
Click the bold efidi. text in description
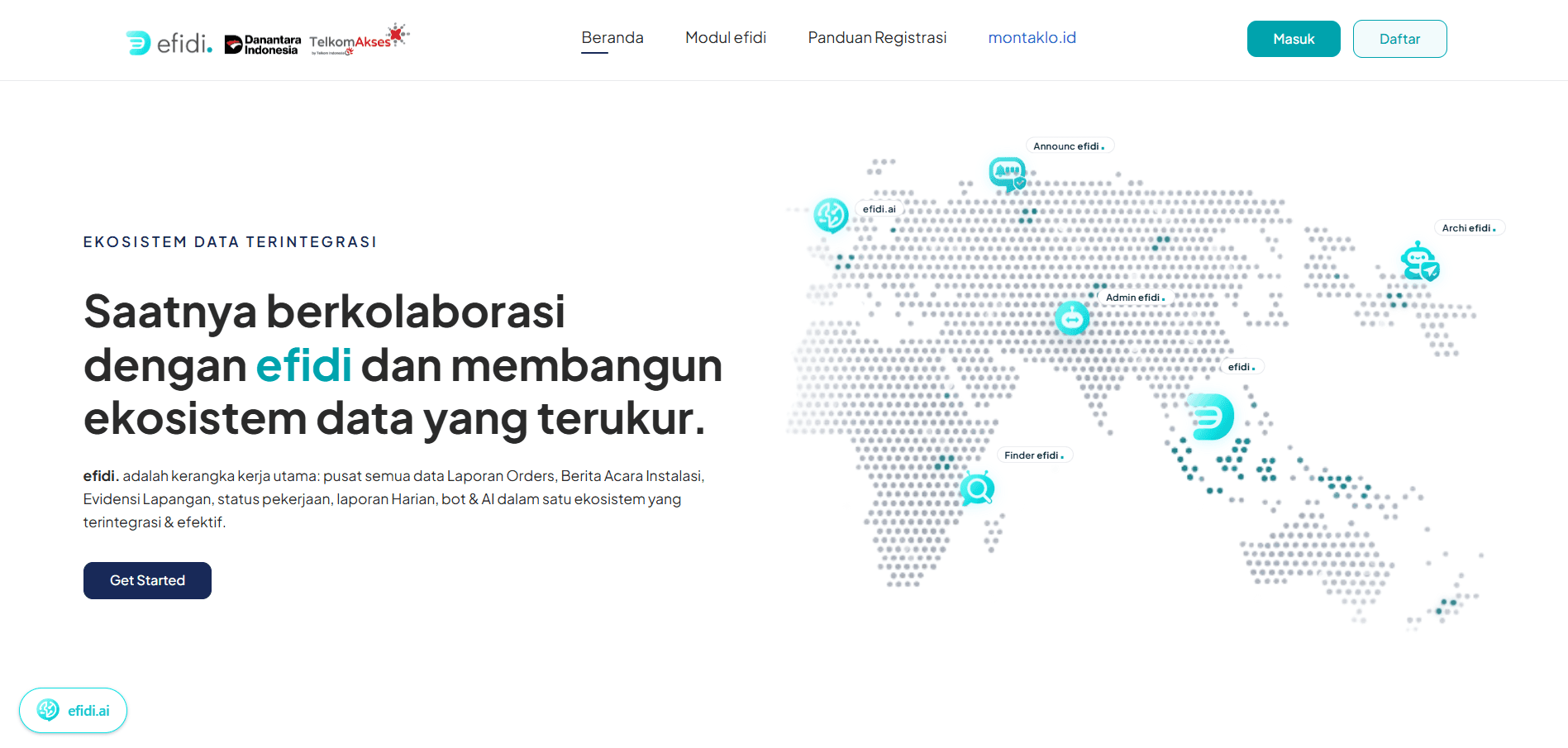[101, 476]
